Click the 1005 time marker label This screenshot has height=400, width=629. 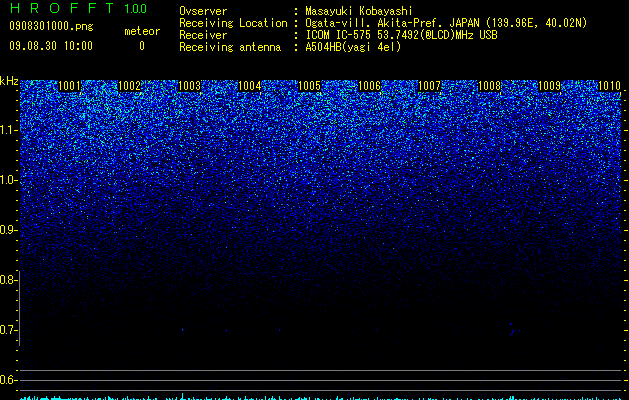(310, 86)
